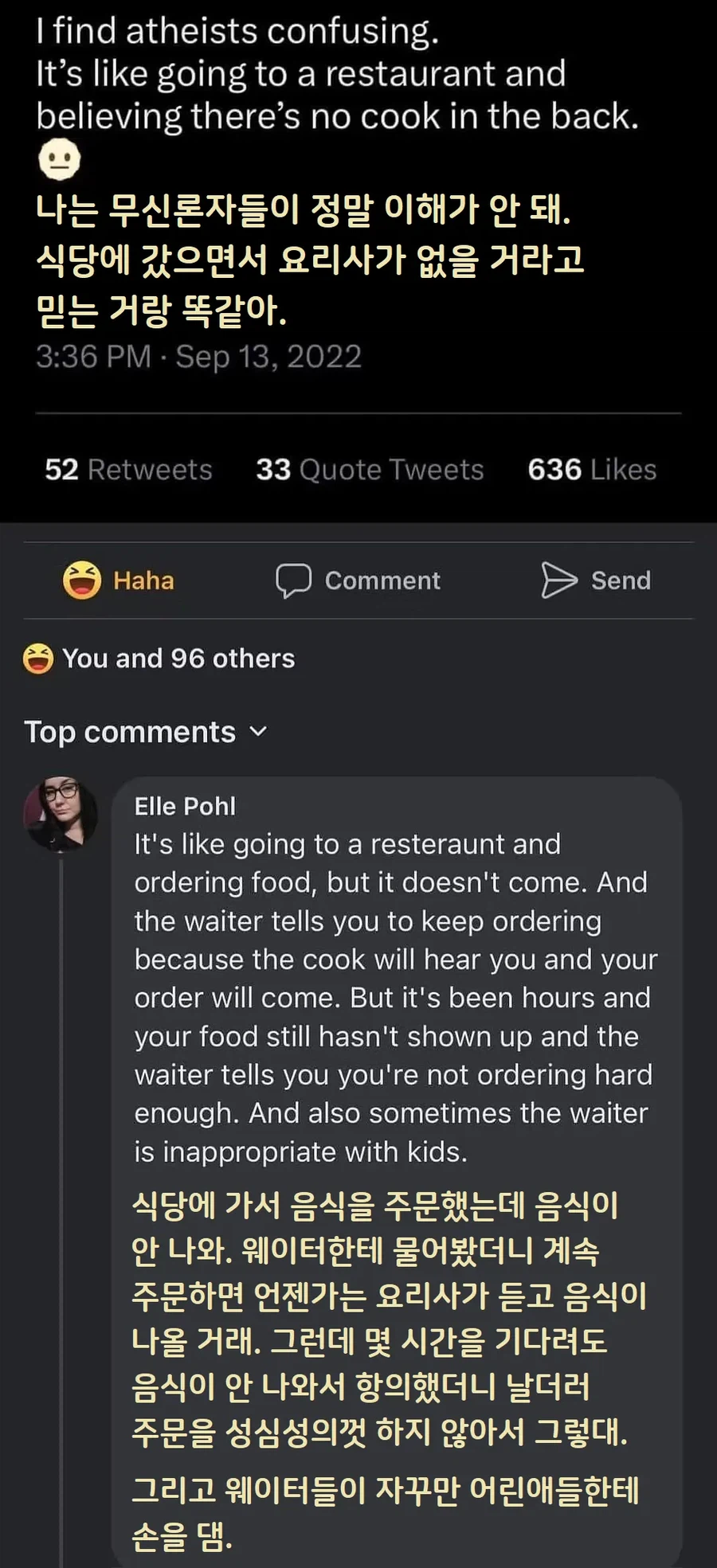View who reacted: You and 96 others

point(178,659)
